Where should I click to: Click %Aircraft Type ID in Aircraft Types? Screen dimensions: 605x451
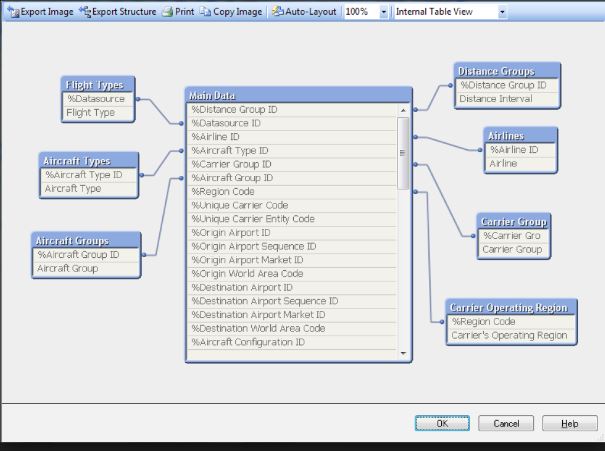pos(89,175)
